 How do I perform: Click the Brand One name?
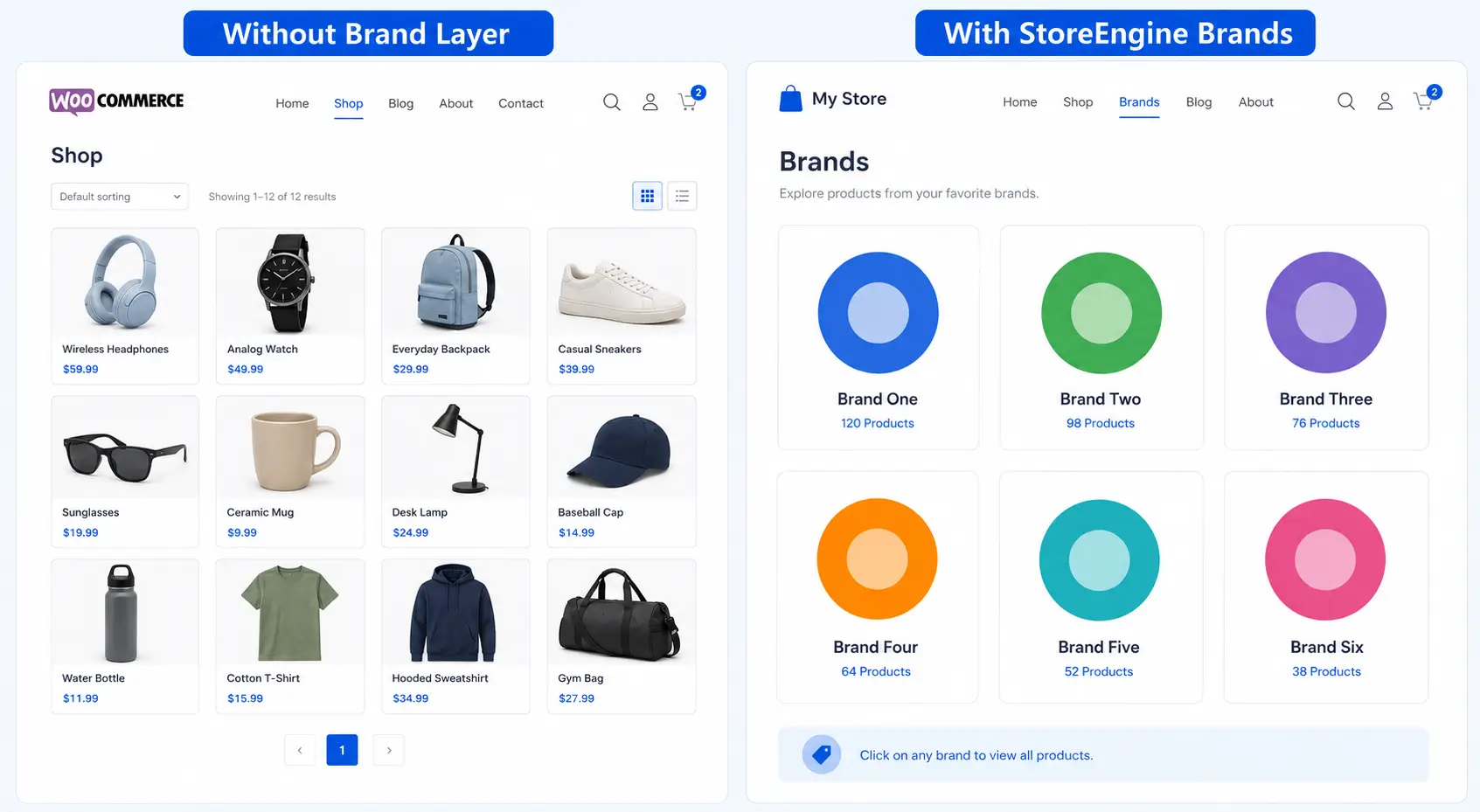[x=878, y=399]
